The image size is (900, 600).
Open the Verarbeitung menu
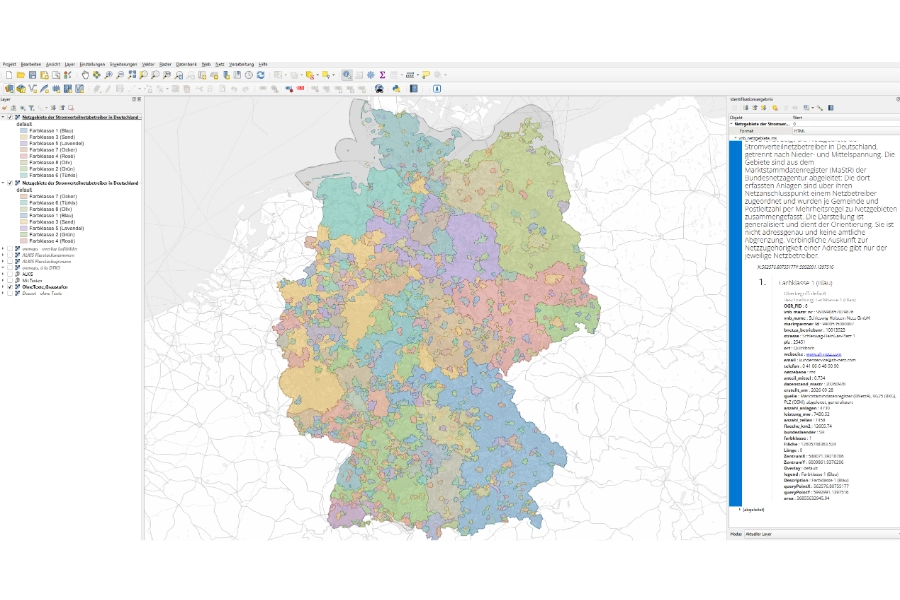pos(241,64)
